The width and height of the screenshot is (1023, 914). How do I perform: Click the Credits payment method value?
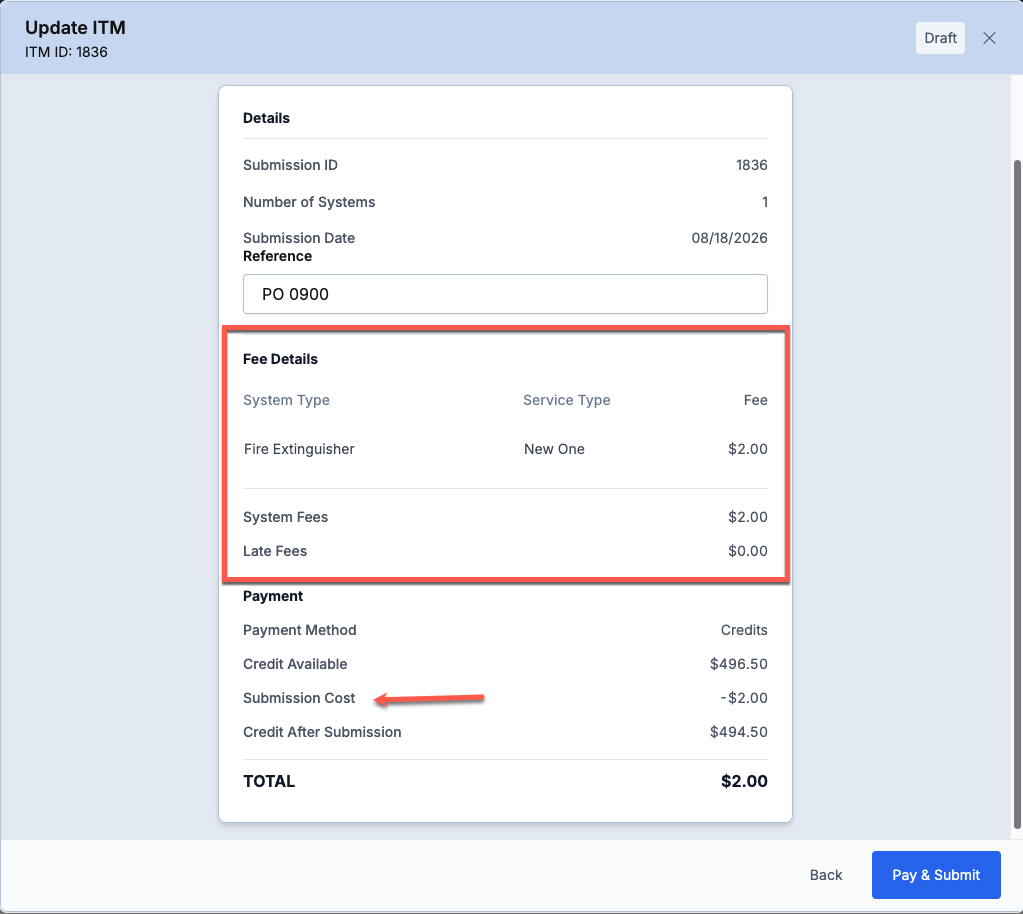pos(744,630)
